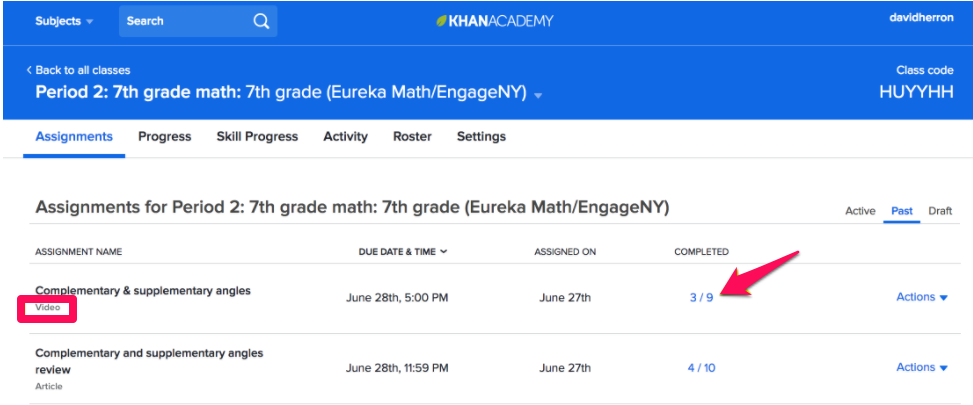Expand the class name selector arrow
The width and height of the screenshot is (973, 405).
[538, 95]
